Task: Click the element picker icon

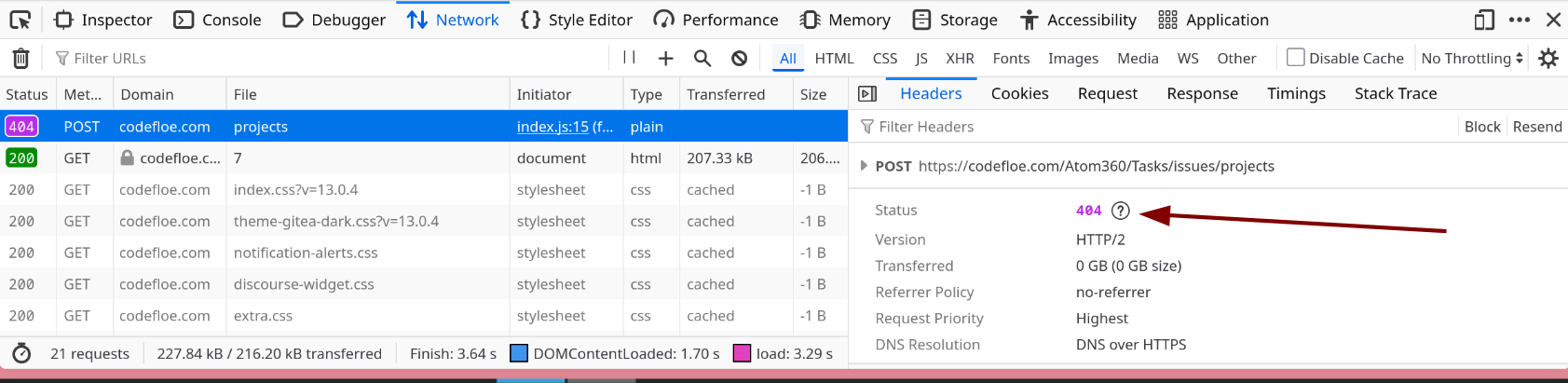Action: click(x=20, y=20)
